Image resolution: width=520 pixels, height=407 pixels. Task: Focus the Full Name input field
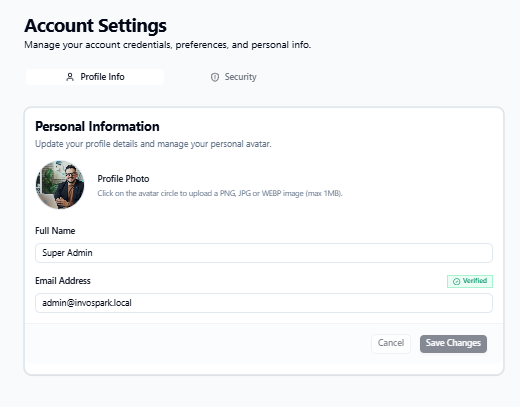(264, 253)
